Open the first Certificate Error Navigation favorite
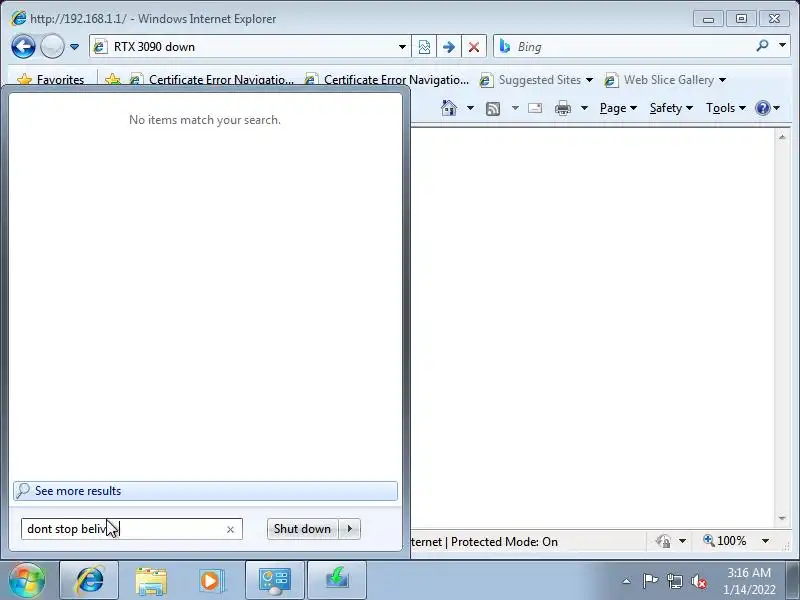The image size is (800, 600). pos(212,80)
